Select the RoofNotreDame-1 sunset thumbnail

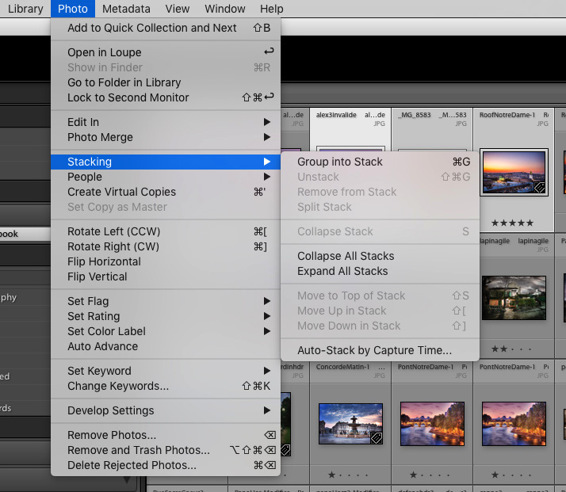(x=514, y=172)
